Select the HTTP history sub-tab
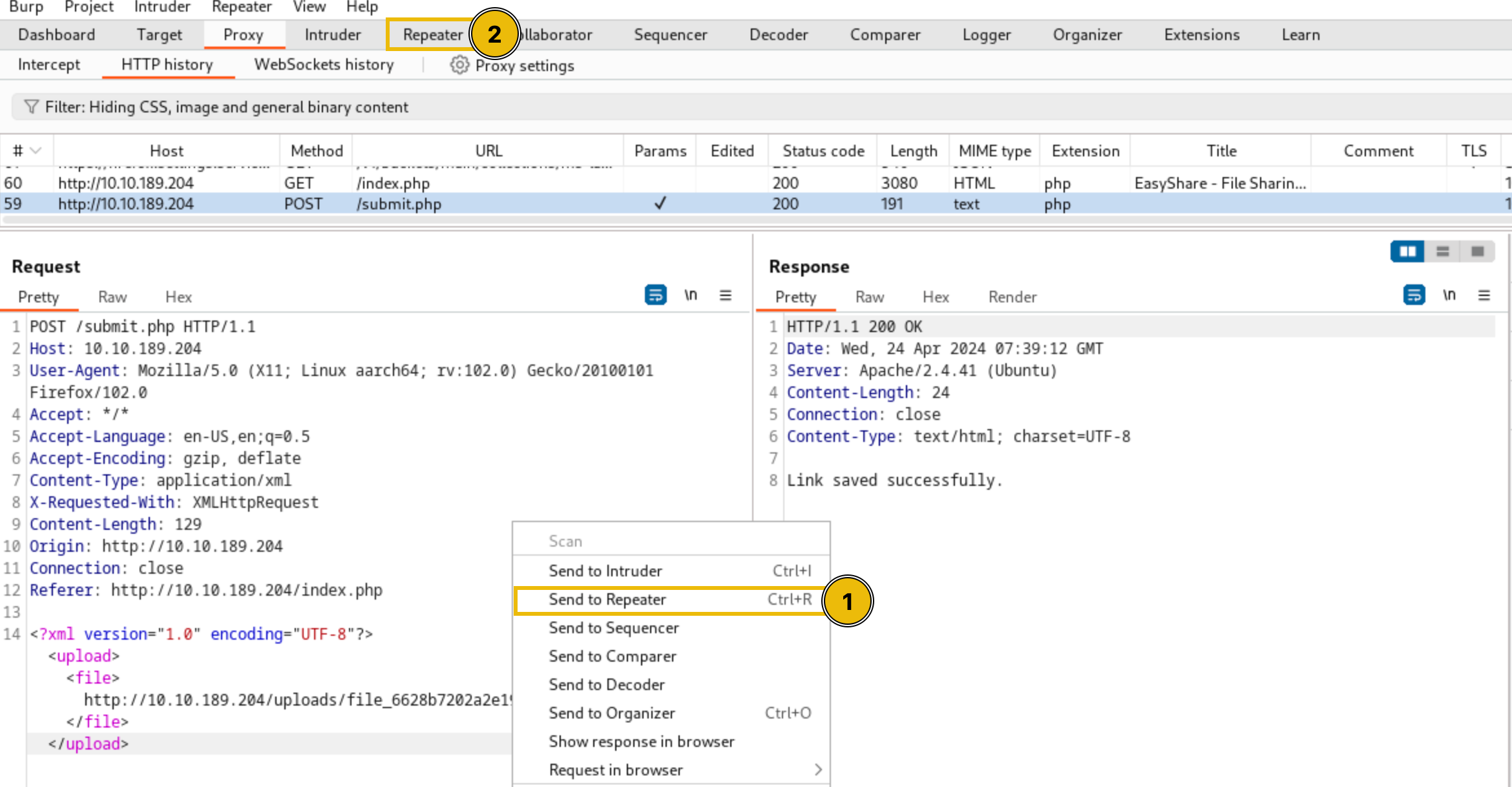Viewport: 1512px width, 787px height. tap(167, 65)
